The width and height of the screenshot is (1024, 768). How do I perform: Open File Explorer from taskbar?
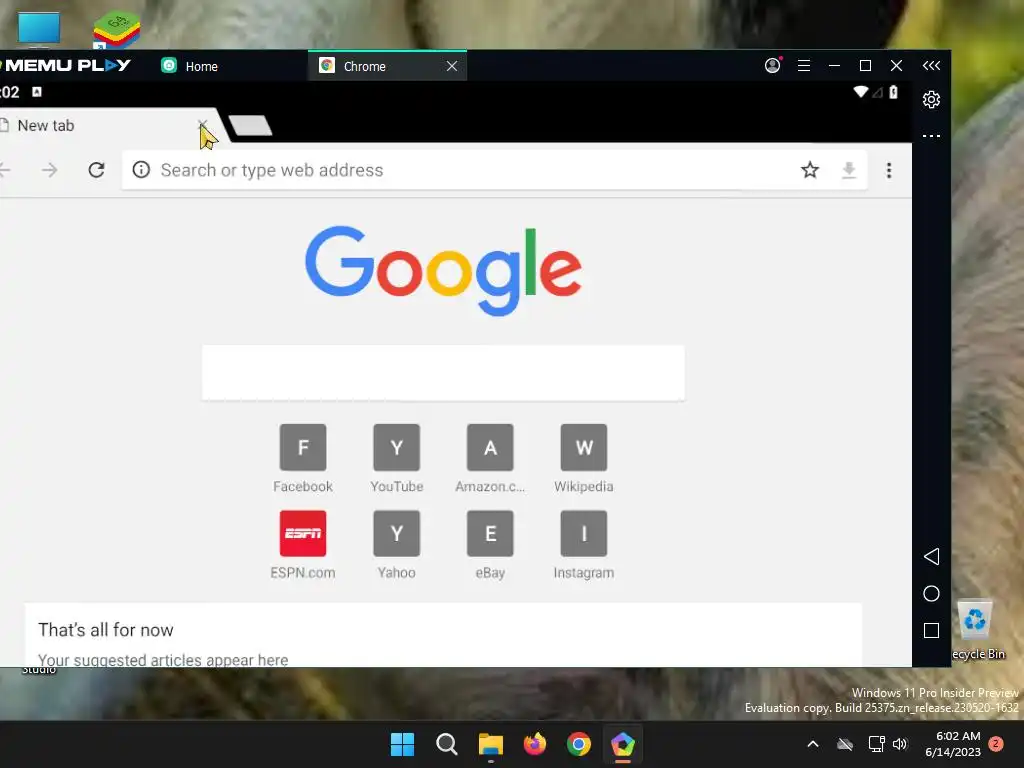pyautogui.click(x=490, y=744)
